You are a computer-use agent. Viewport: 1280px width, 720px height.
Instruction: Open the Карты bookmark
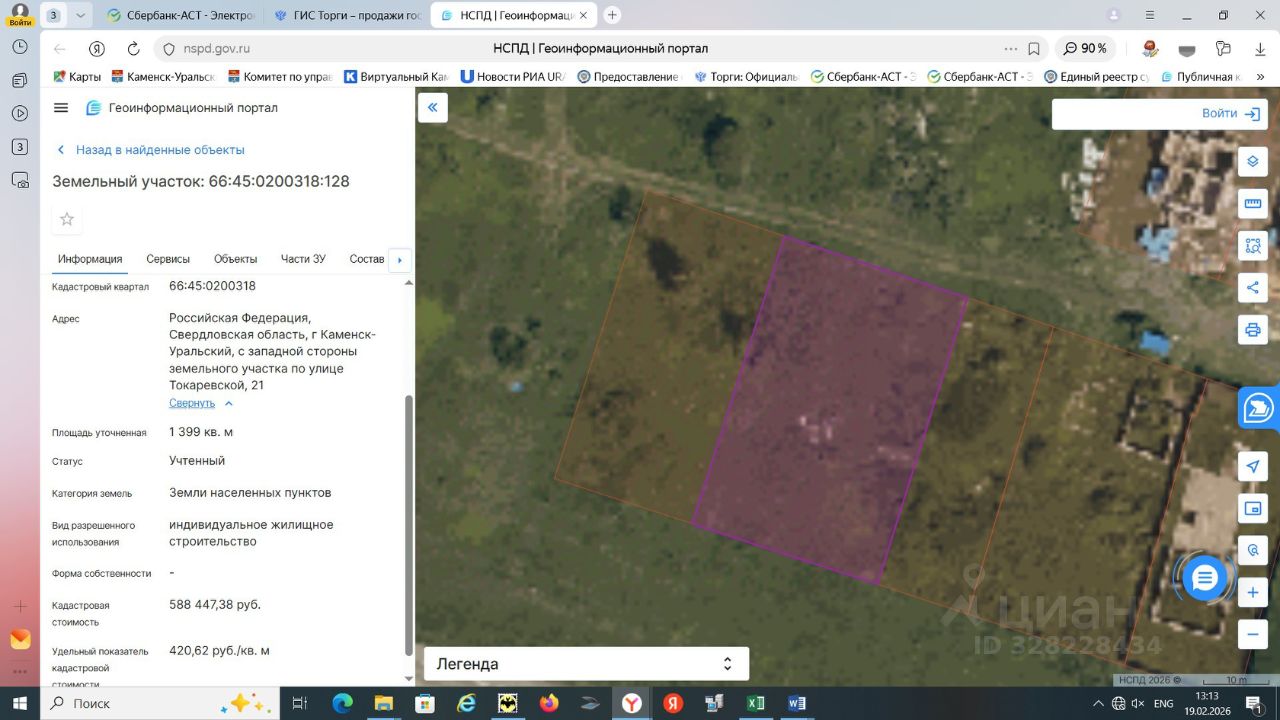[77, 76]
